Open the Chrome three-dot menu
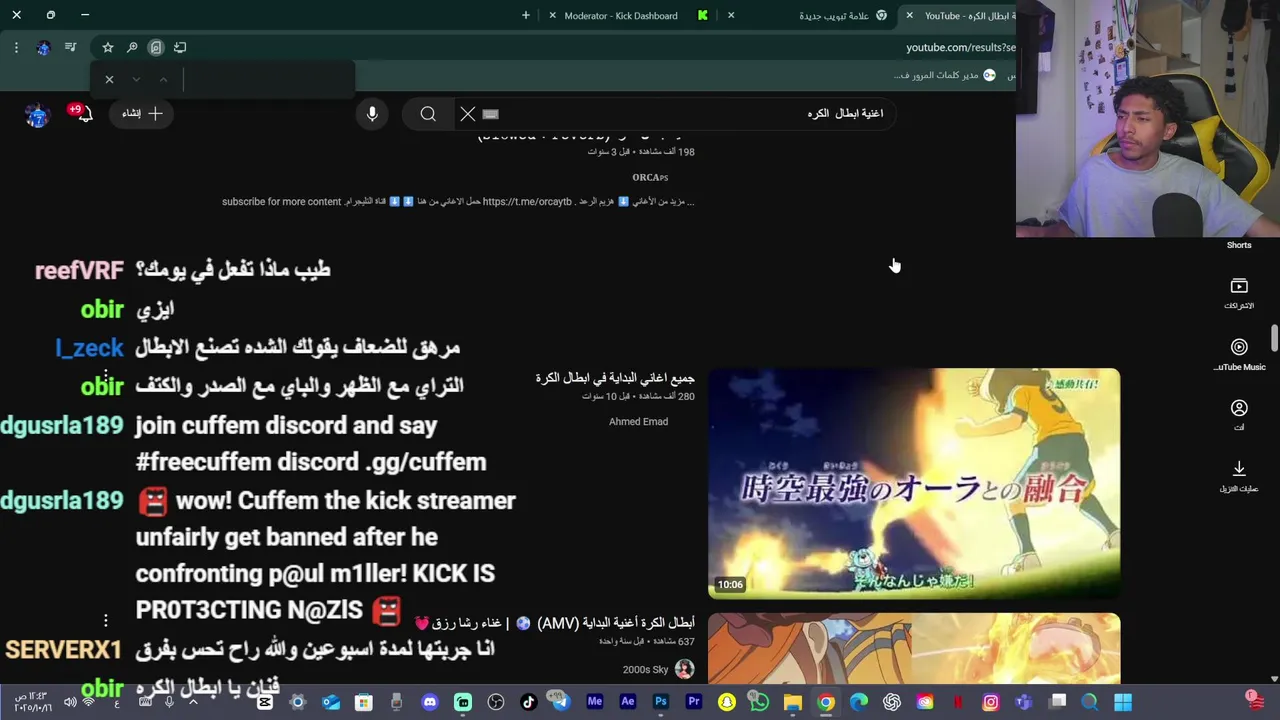Image resolution: width=1280 pixels, height=720 pixels. [16, 47]
